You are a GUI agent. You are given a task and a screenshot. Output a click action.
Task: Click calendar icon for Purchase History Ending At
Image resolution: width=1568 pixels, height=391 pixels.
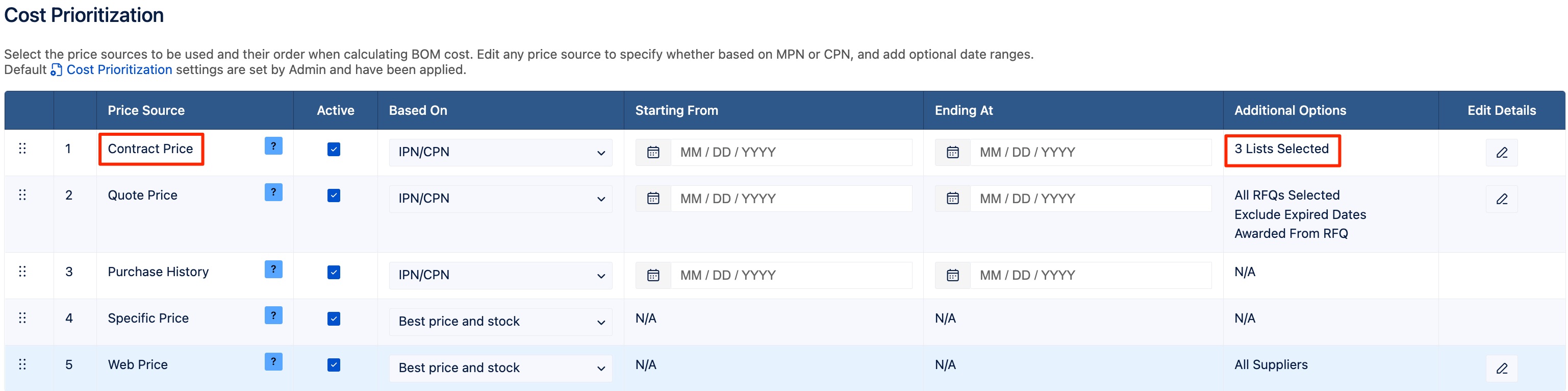point(953,275)
